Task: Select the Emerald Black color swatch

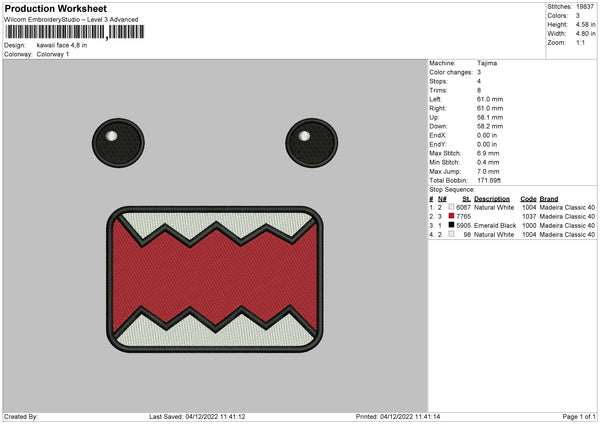Action: [452, 226]
